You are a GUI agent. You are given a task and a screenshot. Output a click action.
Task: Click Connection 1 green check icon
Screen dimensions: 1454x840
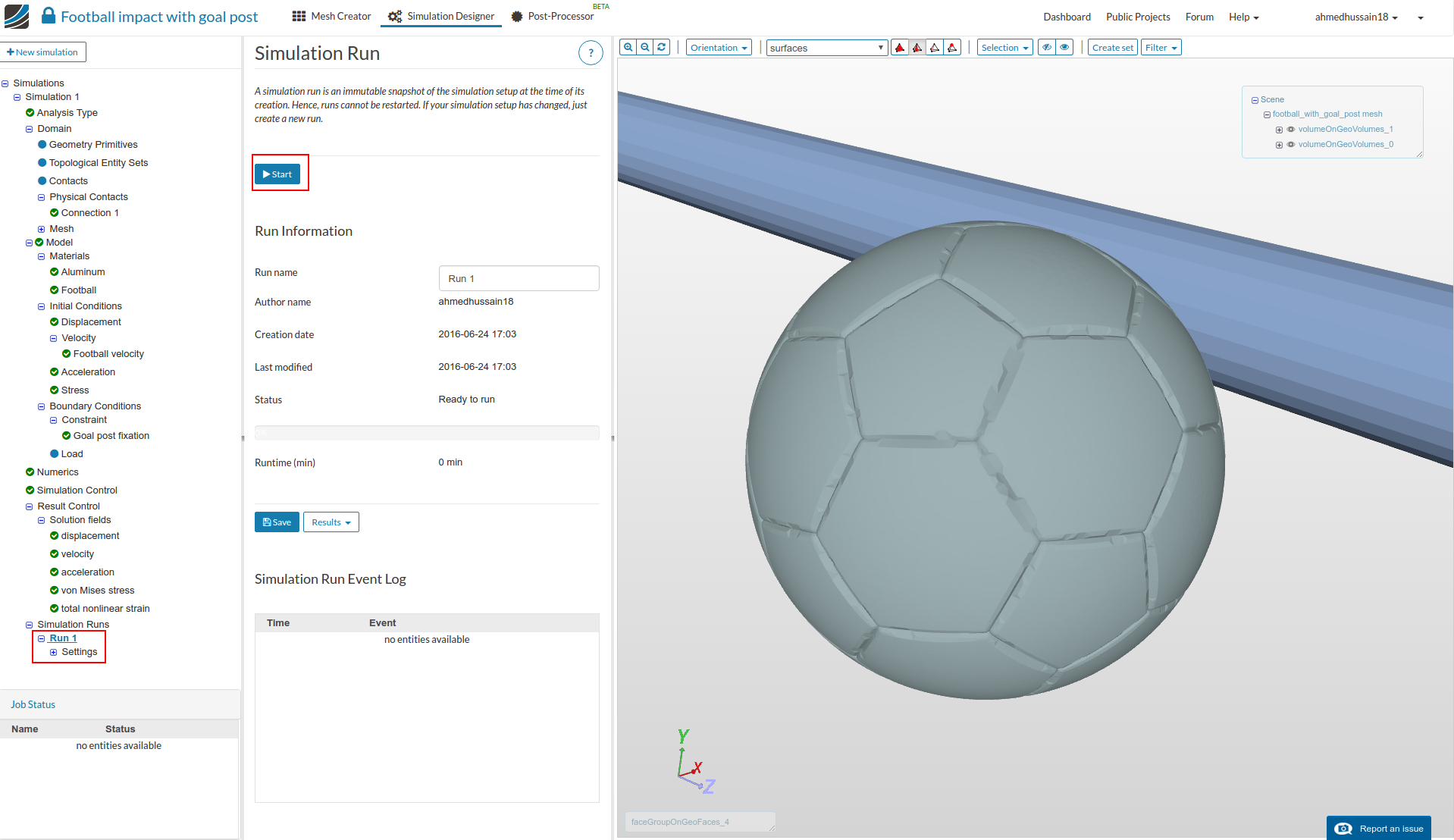(x=54, y=213)
